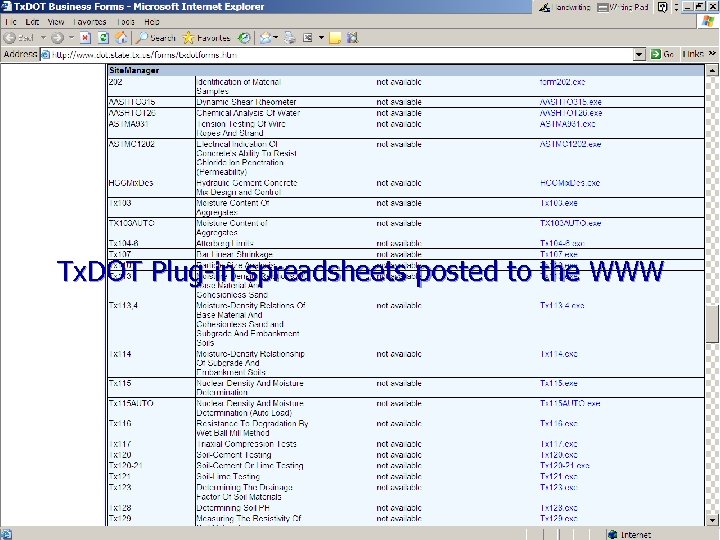
Task: Open the View menu
Action: pyautogui.click(x=56, y=22)
